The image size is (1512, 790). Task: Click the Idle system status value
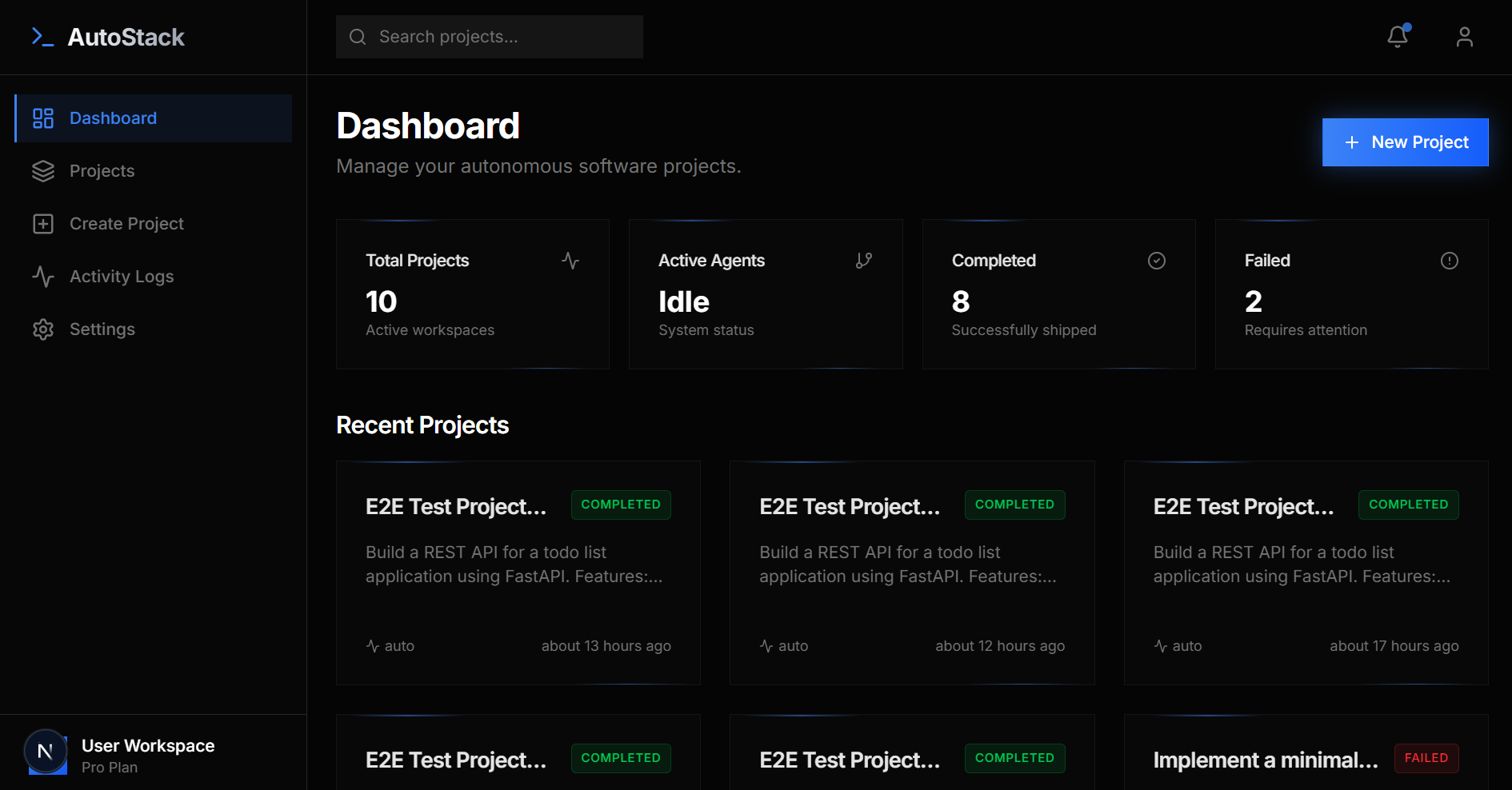point(684,301)
